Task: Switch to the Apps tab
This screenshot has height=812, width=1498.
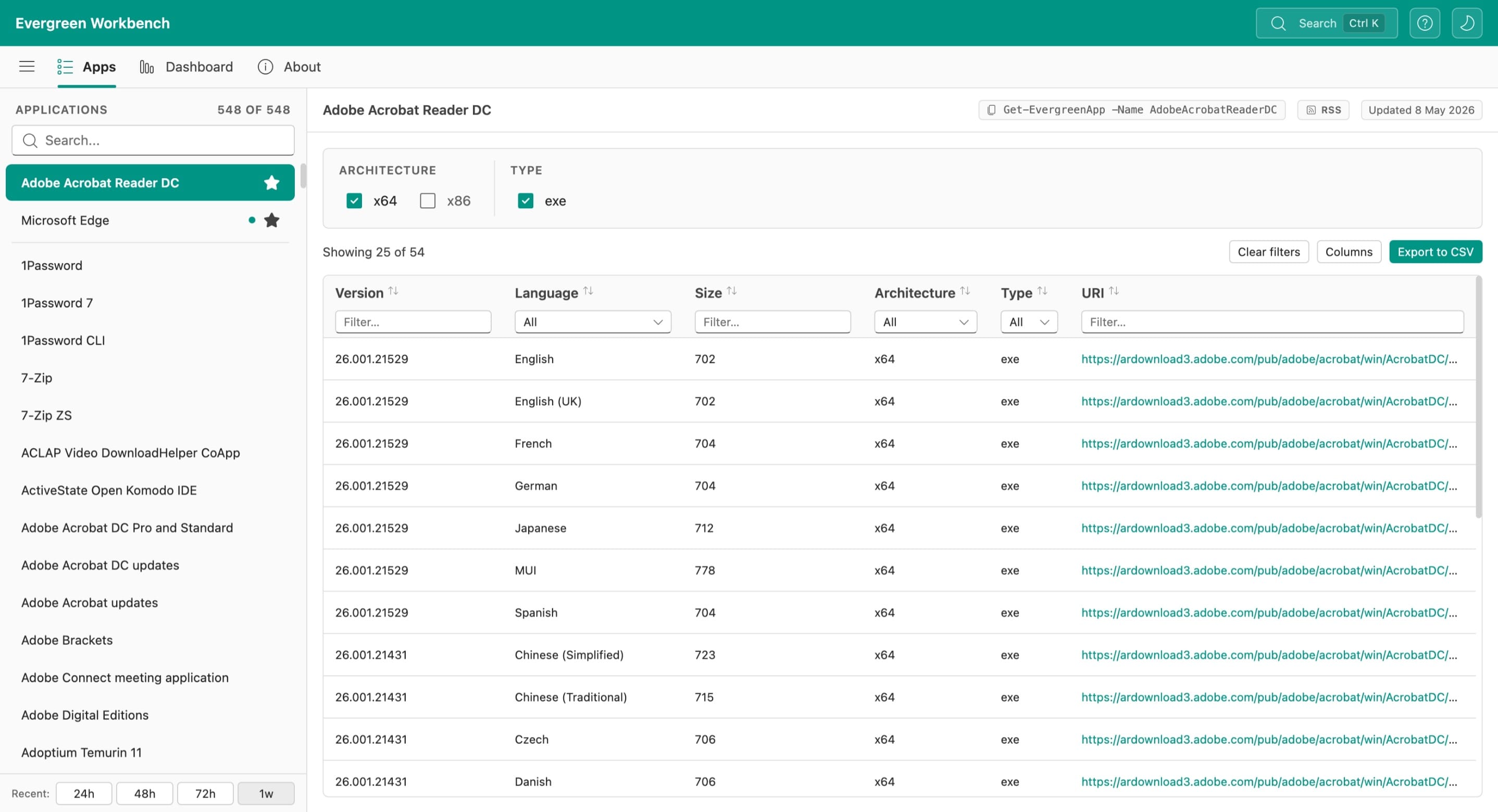Action: [x=86, y=67]
